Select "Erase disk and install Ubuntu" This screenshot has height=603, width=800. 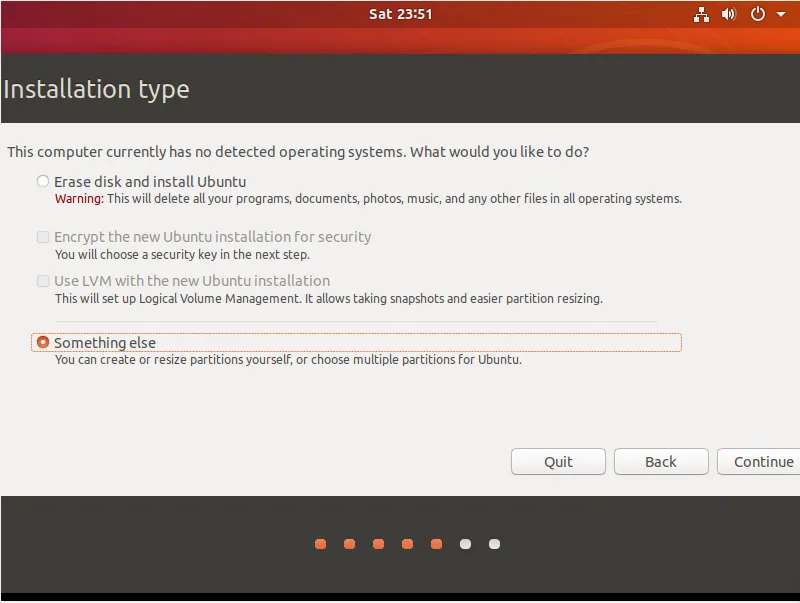42,181
